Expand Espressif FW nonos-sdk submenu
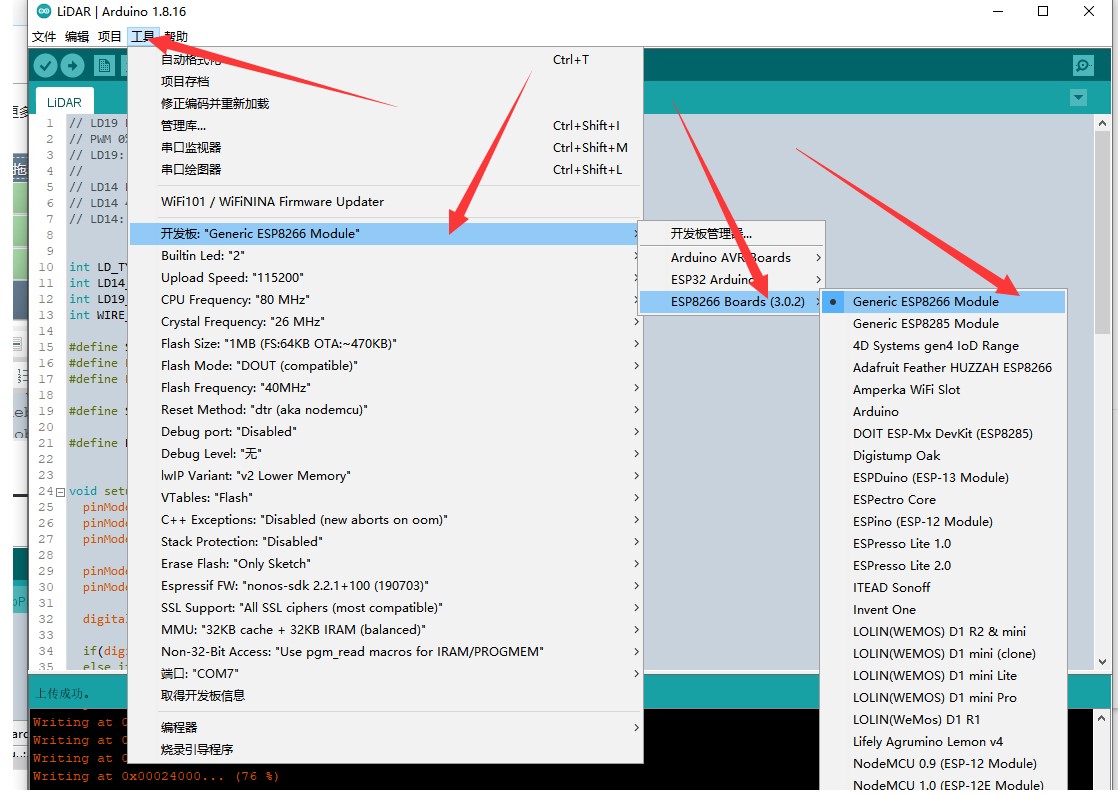 (386, 586)
